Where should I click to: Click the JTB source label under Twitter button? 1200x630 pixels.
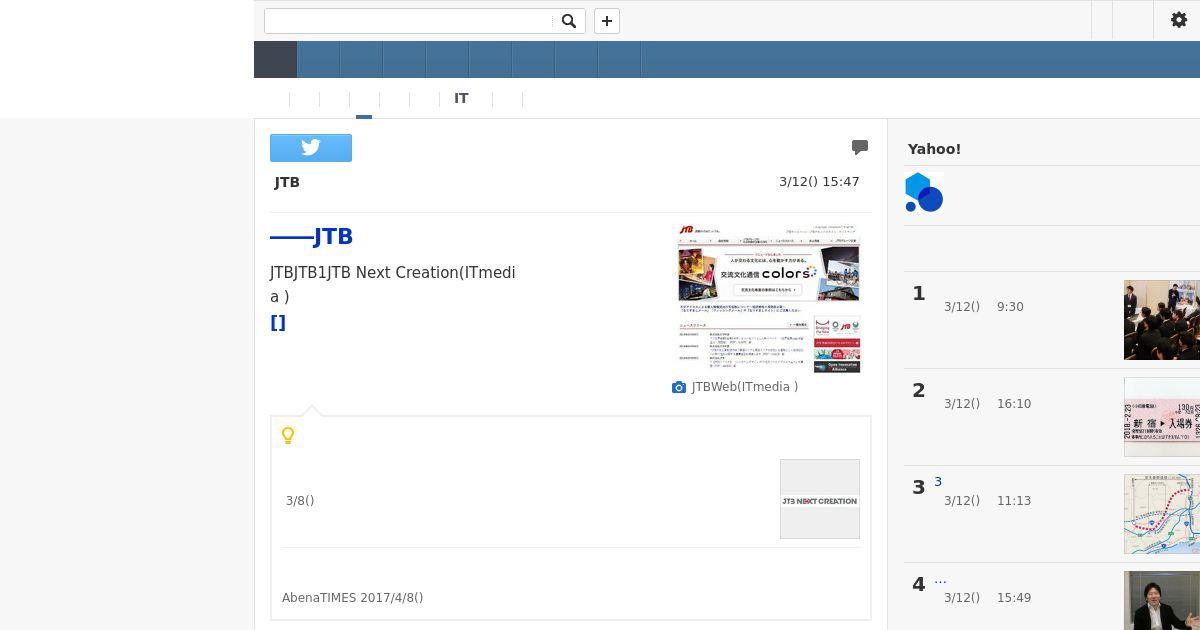click(287, 182)
